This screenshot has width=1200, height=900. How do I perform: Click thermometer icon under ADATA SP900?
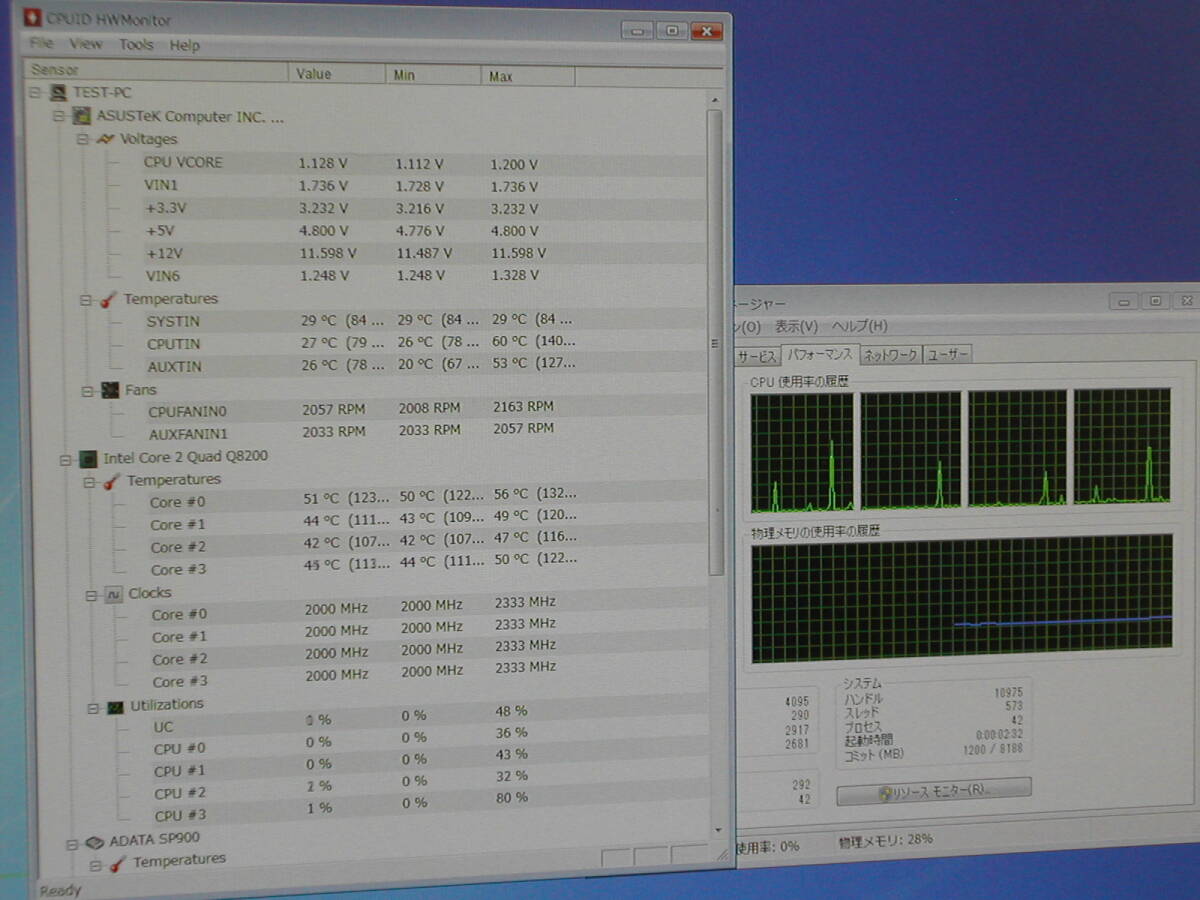pos(119,863)
